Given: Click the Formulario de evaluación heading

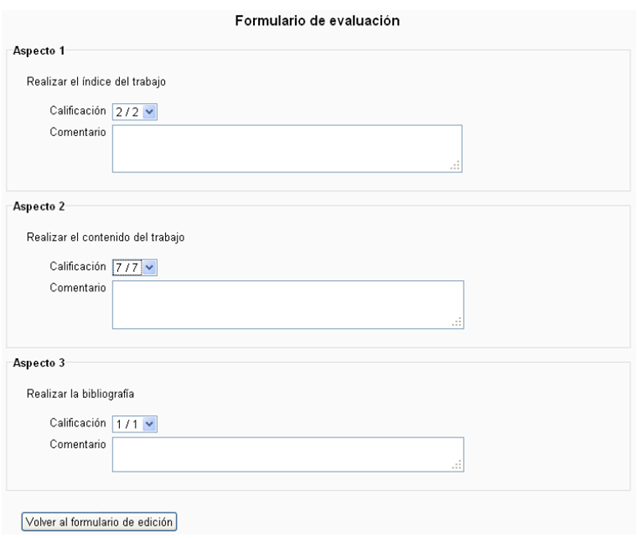Looking at the screenshot, I should pos(318,20).
